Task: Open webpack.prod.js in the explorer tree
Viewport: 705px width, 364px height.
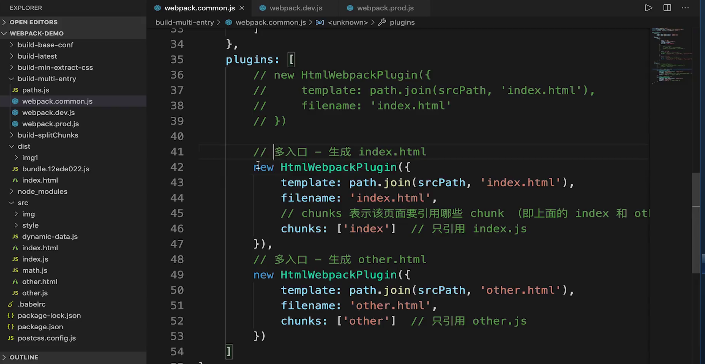Action: click(x=73, y=124)
